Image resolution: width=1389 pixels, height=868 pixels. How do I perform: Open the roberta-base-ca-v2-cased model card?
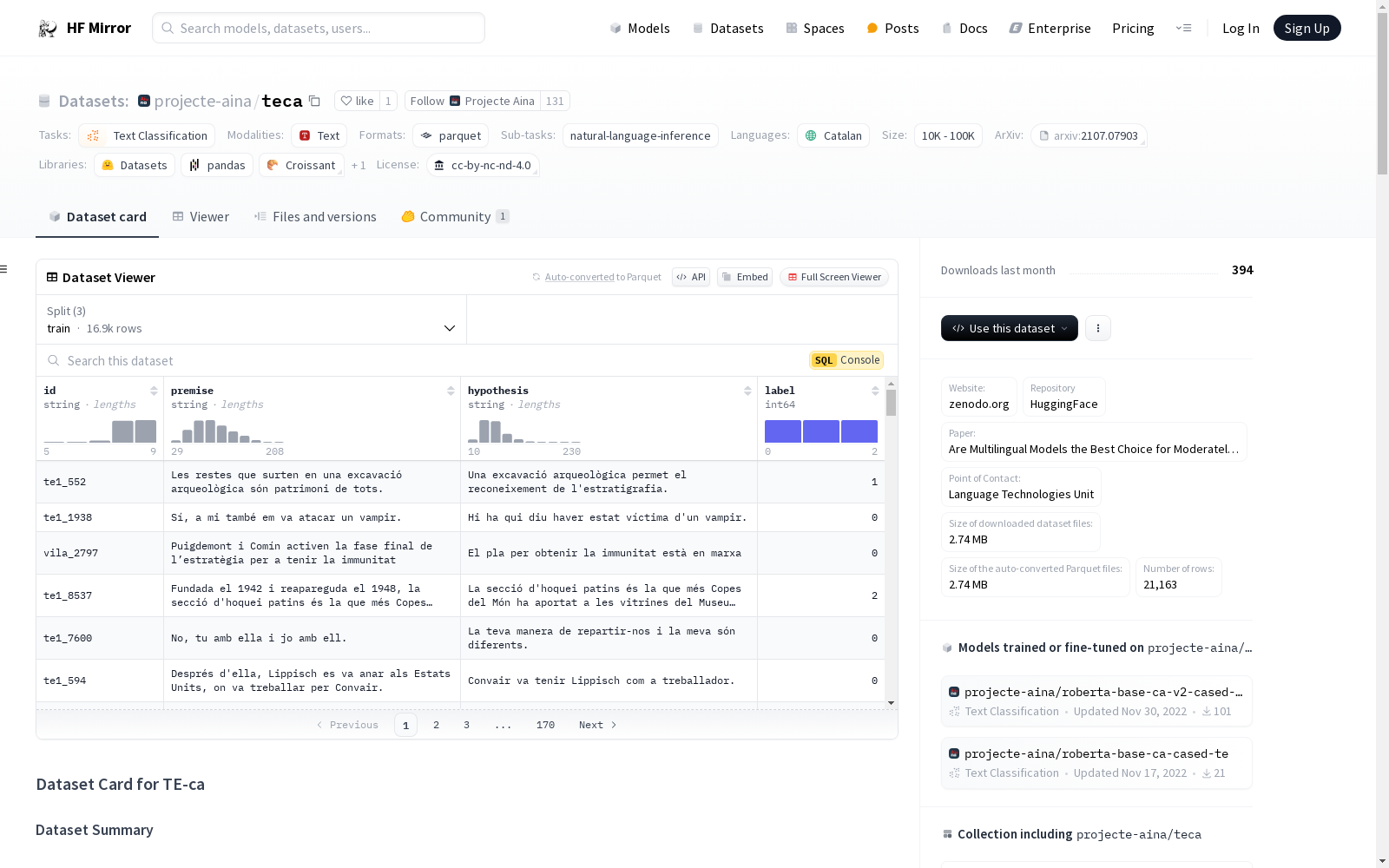[1096, 700]
